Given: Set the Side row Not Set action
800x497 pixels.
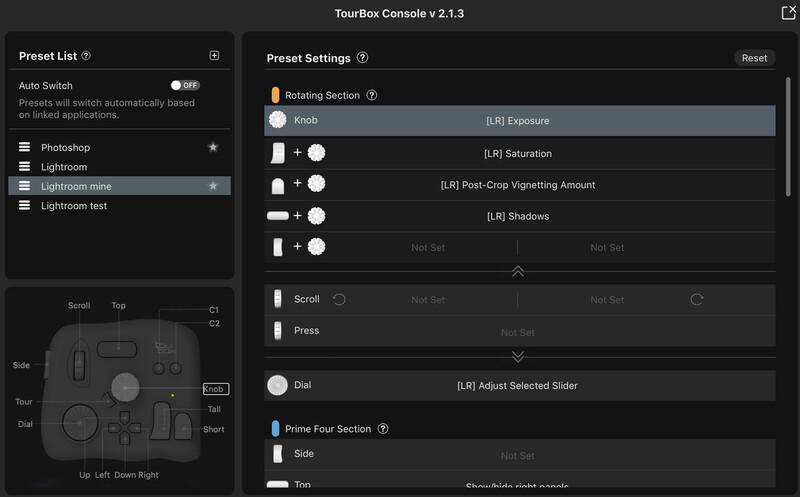Looking at the screenshot, I should (517, 456).
